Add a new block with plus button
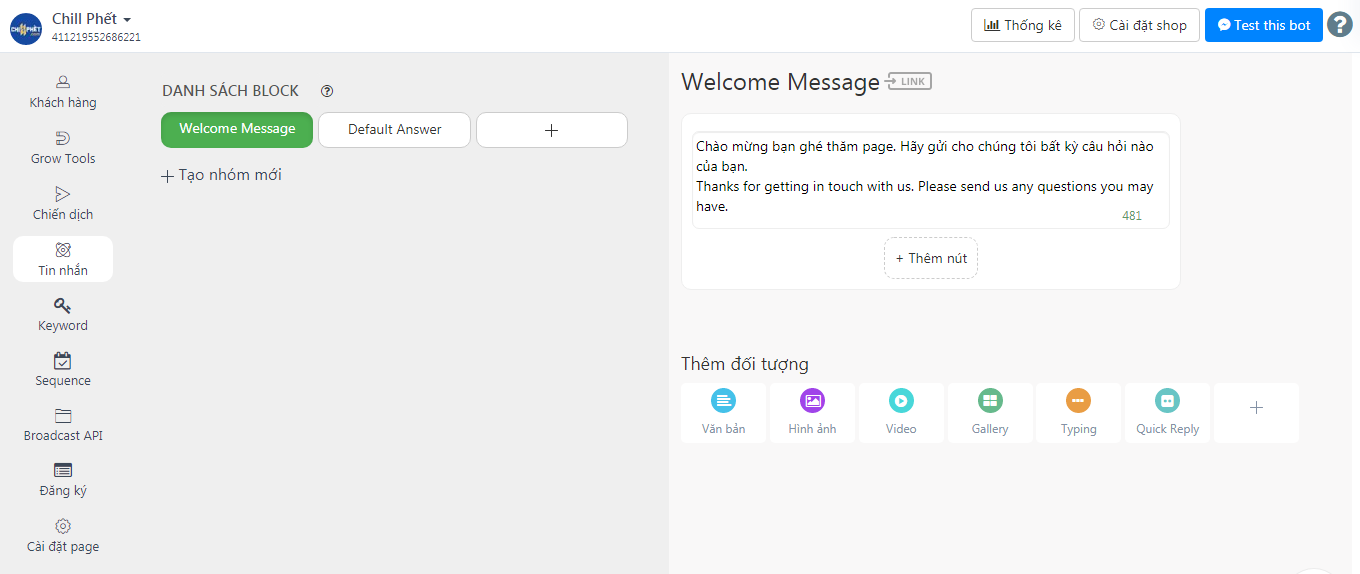Screen dimensions: 1360x574 point(551,130)
